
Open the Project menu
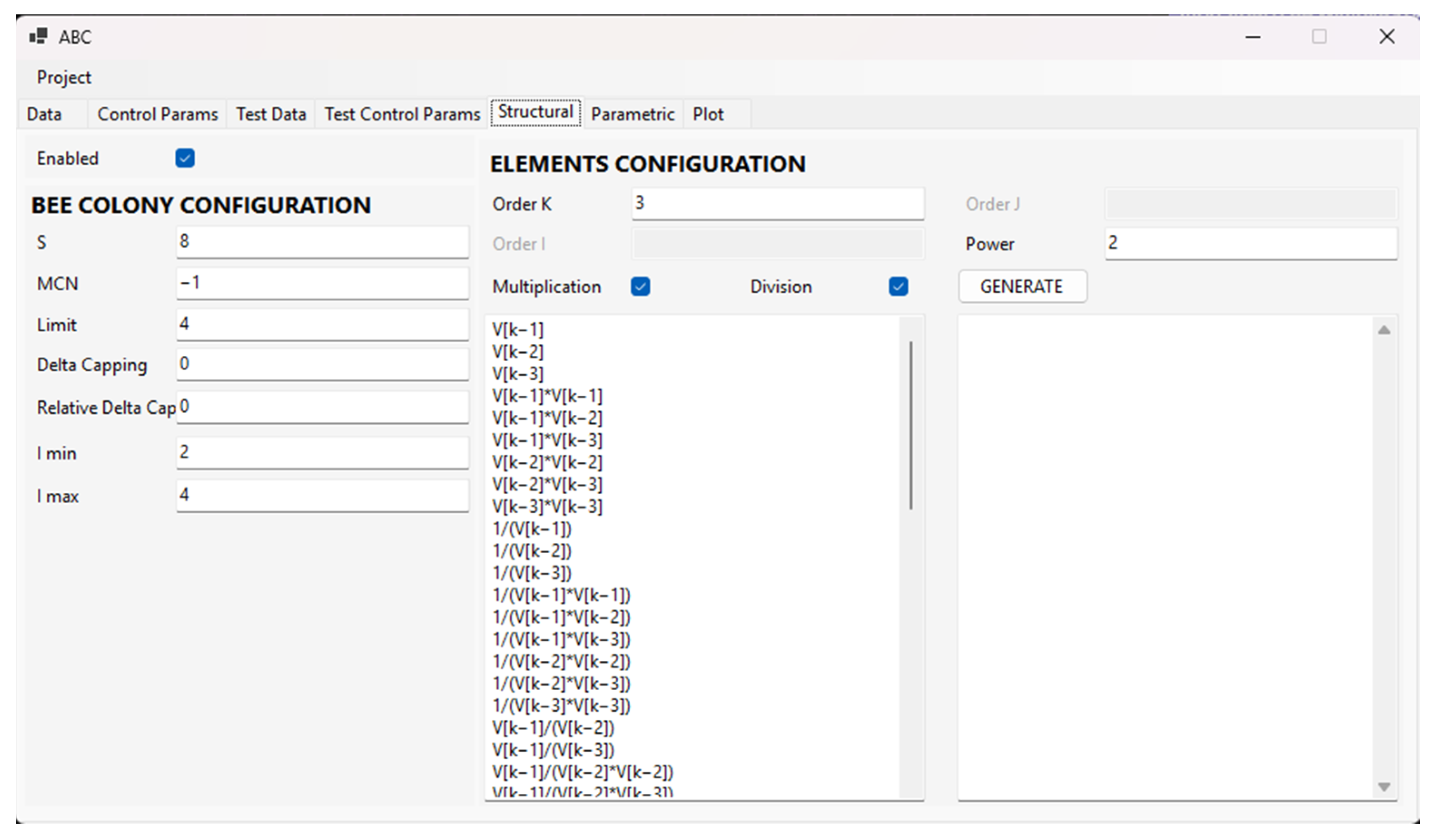[x=64, y=77]
